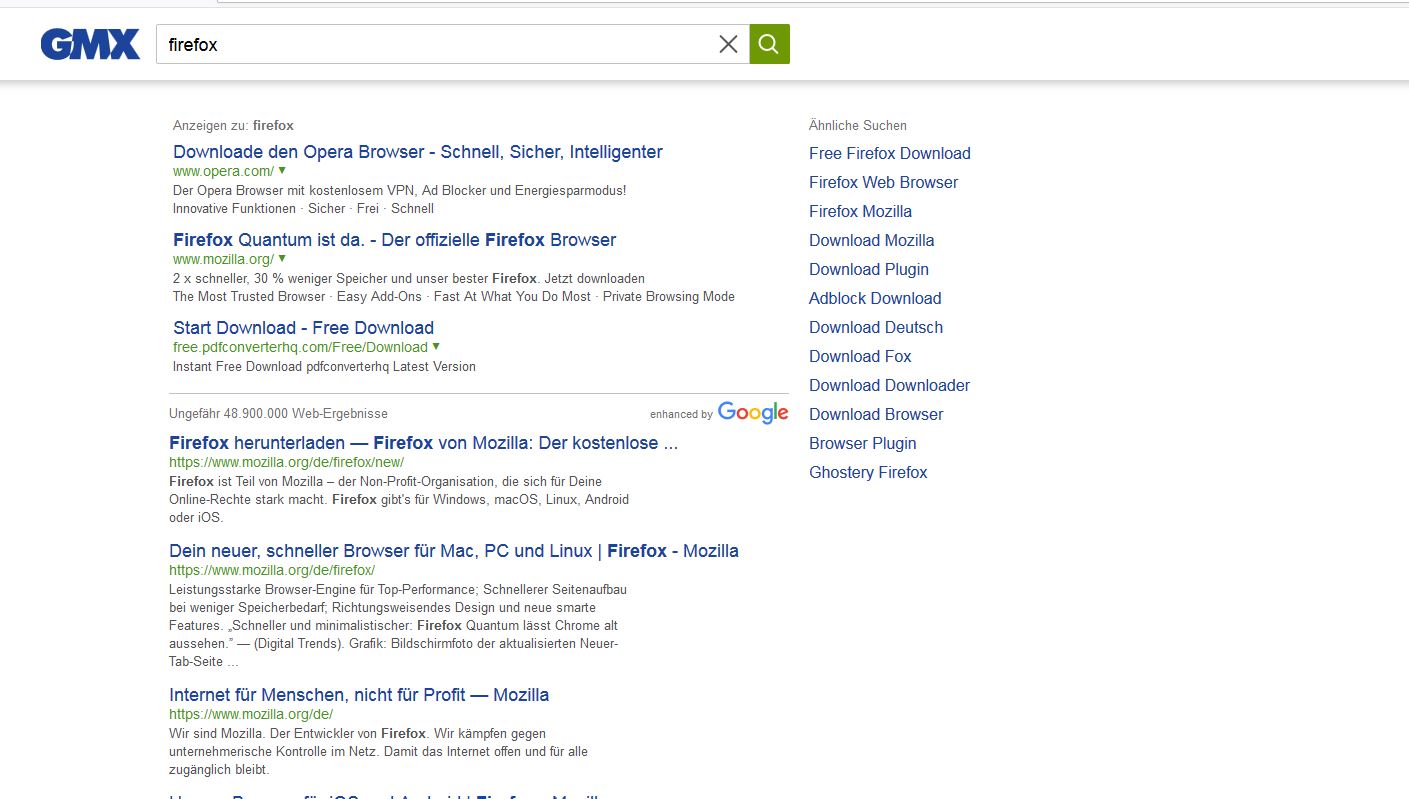Go to related search "Download Deutsch"
This screenshot has width=1409, height=799.
876,327
